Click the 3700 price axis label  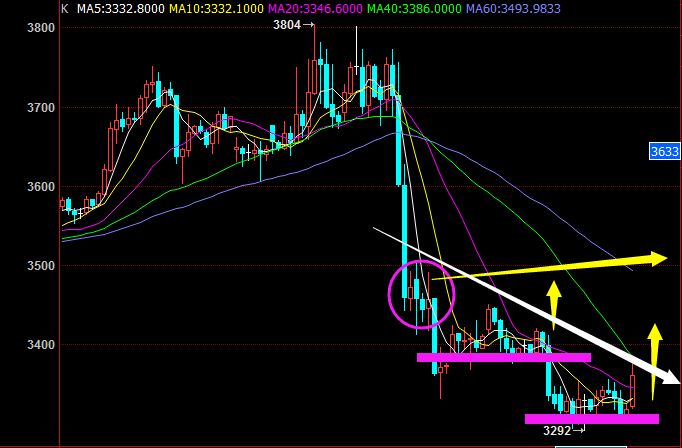coord(39,107)
